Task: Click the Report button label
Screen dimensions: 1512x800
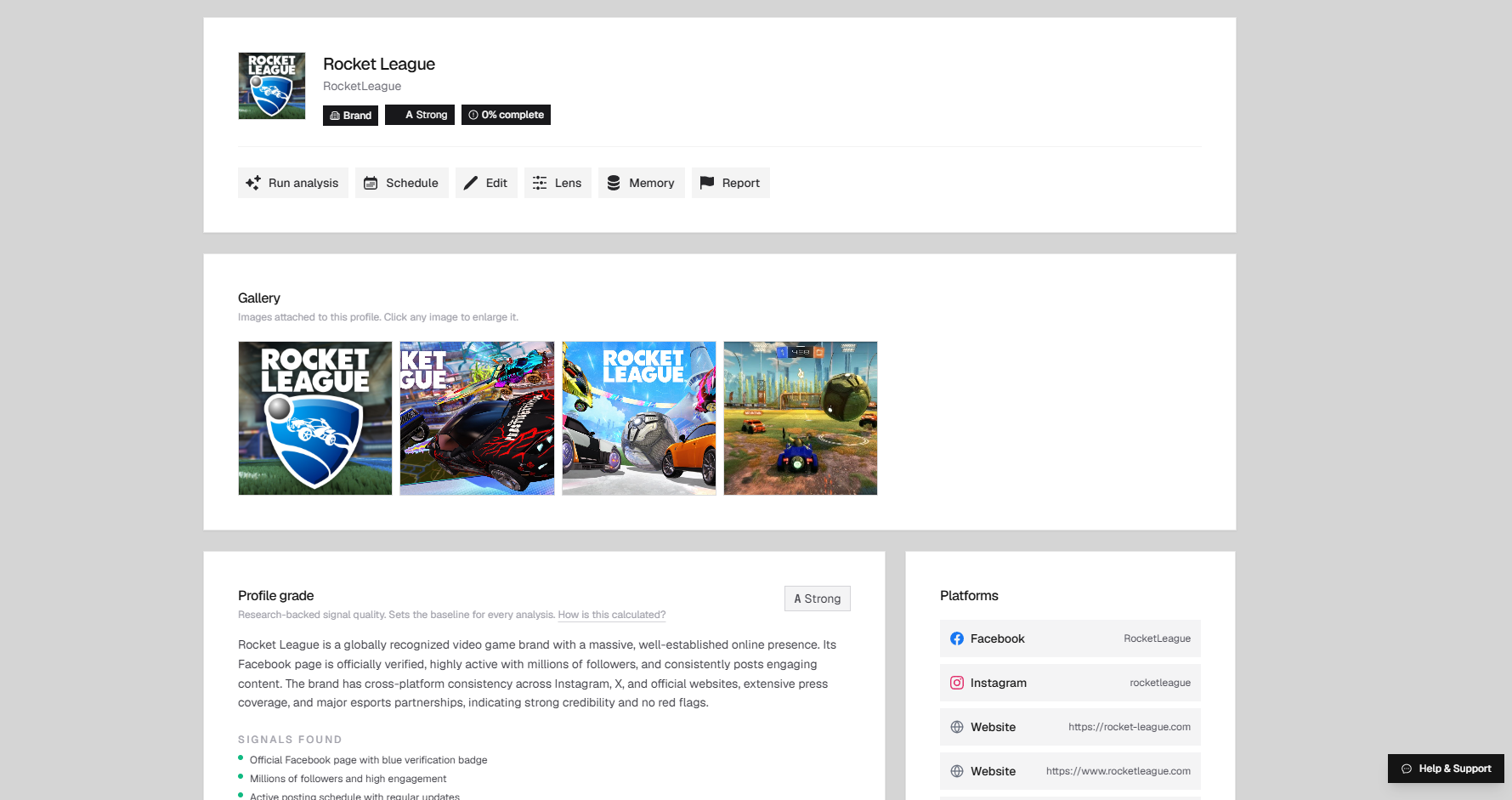Action: point(741,183)
